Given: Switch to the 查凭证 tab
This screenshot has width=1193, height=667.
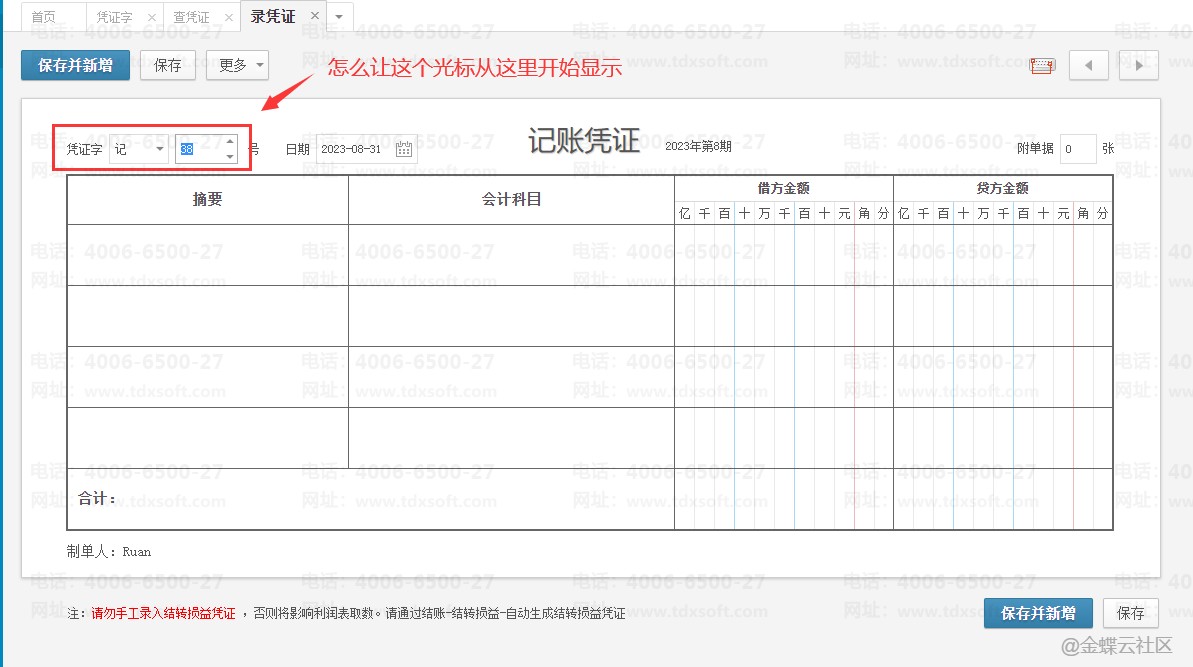Looking at the screenshot, I should 191,17.
